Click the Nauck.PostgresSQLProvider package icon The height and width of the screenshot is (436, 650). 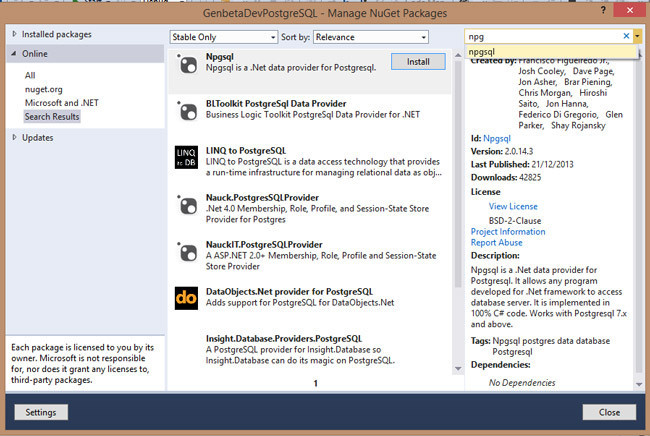187,205
